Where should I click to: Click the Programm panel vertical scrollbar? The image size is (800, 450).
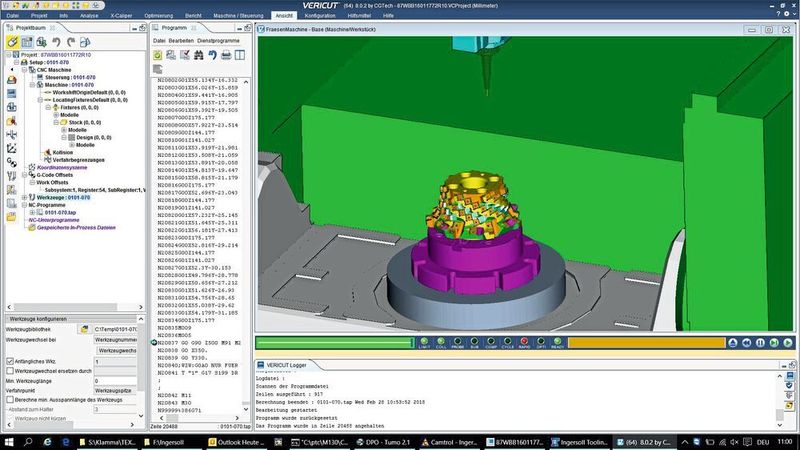coord(246,245)
